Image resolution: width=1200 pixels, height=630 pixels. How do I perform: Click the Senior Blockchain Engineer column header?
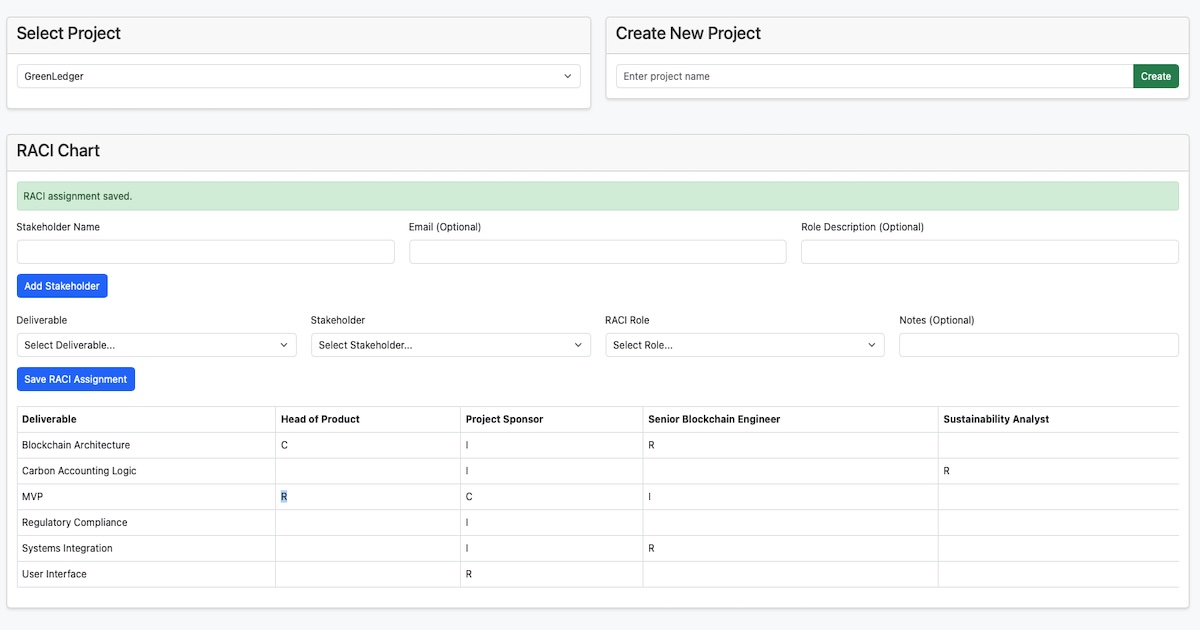tap(713, 419)
